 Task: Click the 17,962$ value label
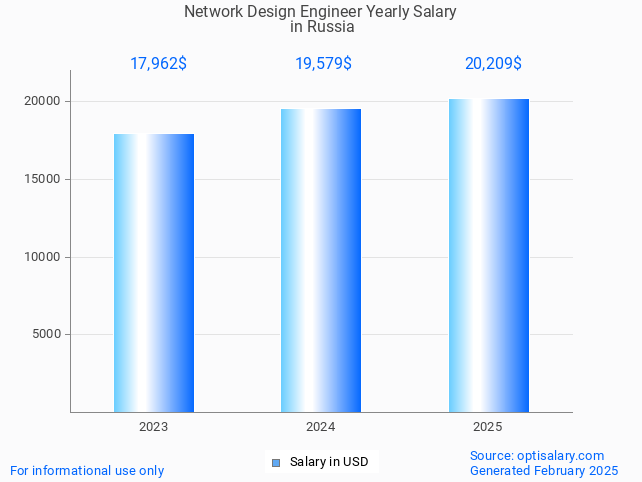pos(158,63)
